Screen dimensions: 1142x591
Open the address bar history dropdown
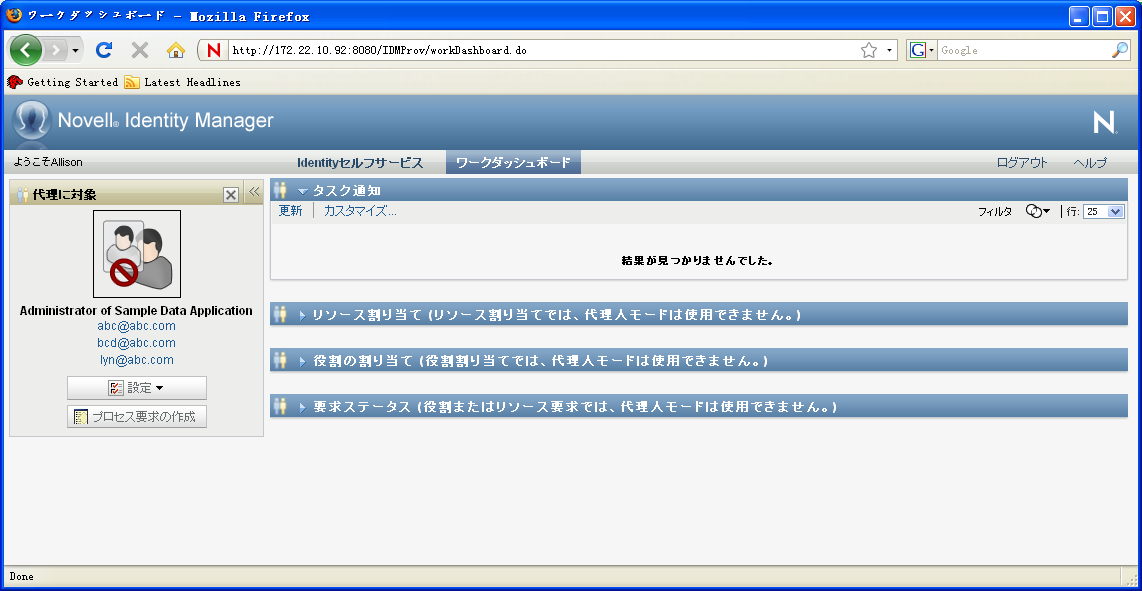click(889, 50)
